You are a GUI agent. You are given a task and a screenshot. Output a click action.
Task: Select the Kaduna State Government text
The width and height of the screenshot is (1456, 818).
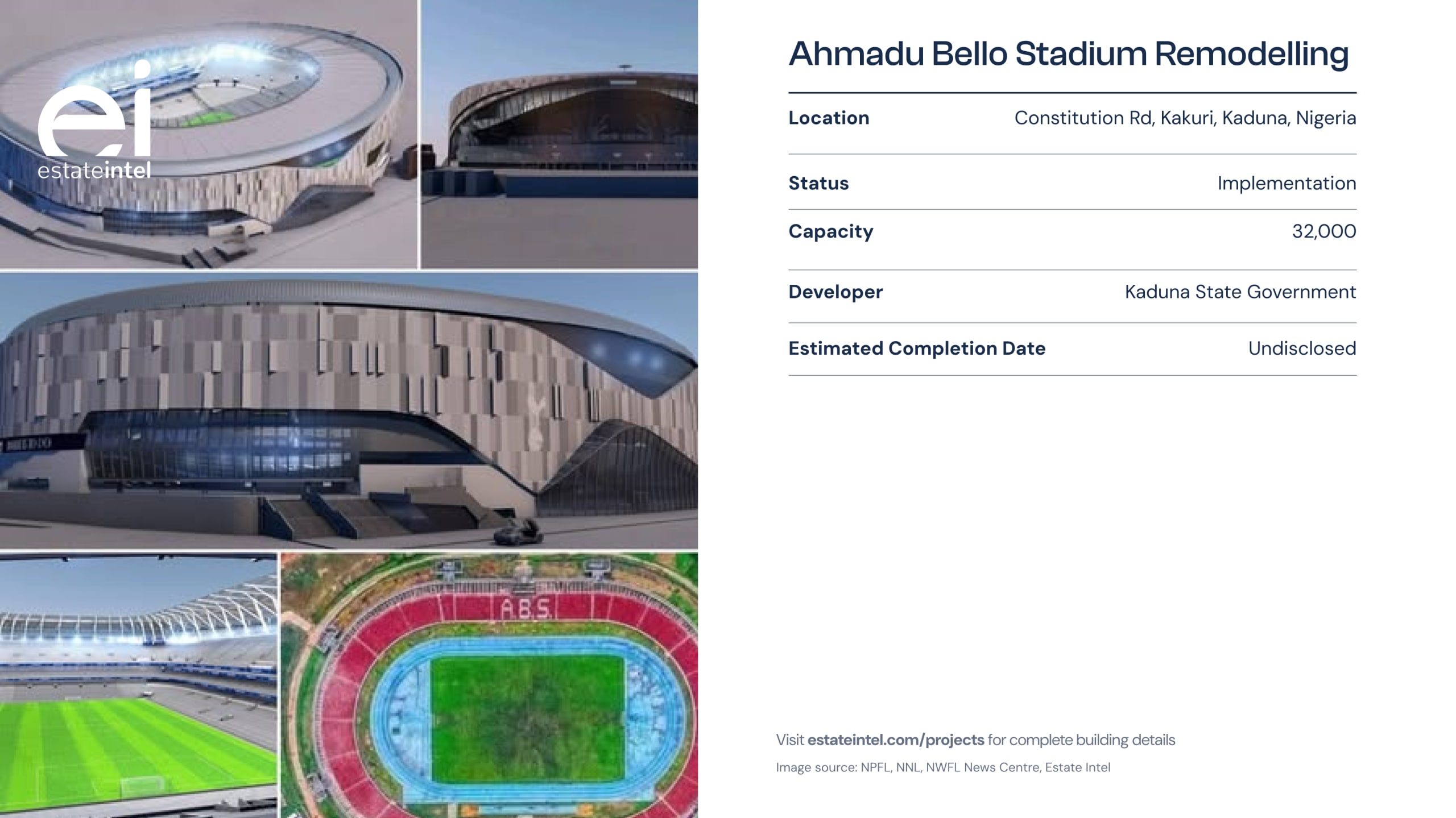(x=1240, y=292)
